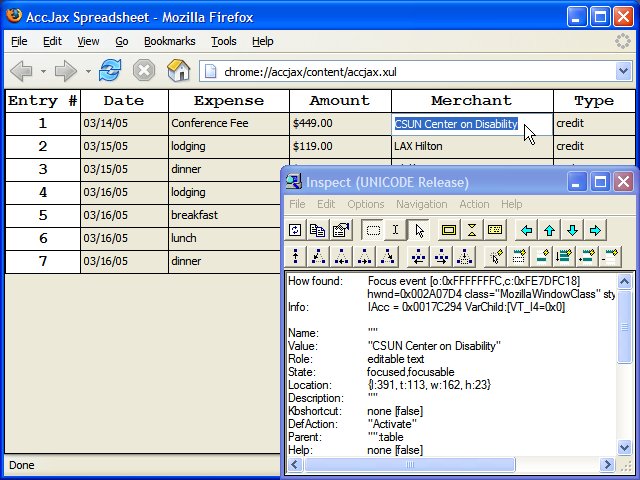Image resolution: width=640 pixels, height=480 pixels.
Task: Open the Forward button history dropdown arrow
Action: click(x=87, y=71)
